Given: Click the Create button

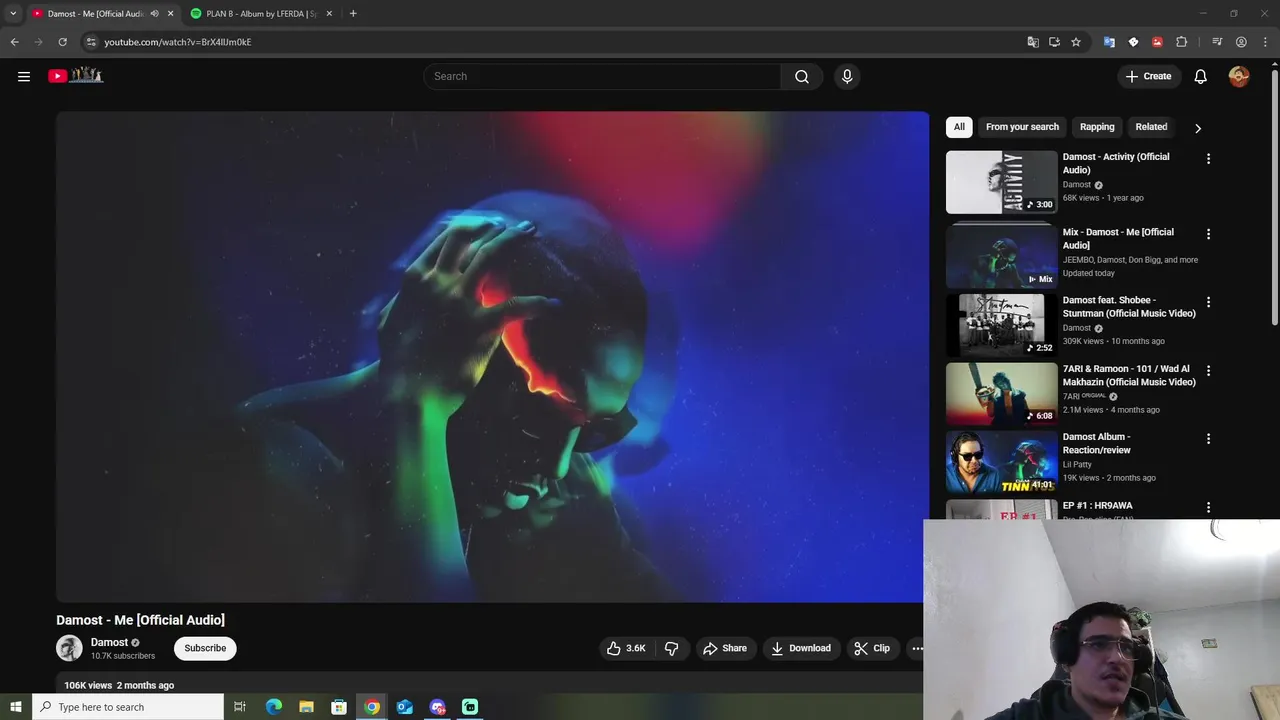Looking at the screenshot, I should pos(1148,76).
